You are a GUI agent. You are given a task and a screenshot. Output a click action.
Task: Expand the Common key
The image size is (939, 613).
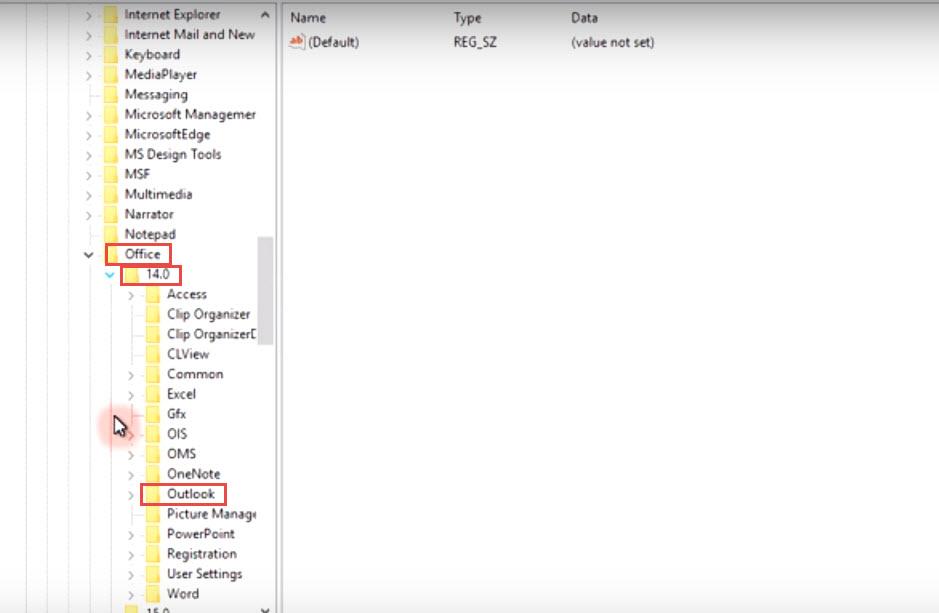coord(131,375)
